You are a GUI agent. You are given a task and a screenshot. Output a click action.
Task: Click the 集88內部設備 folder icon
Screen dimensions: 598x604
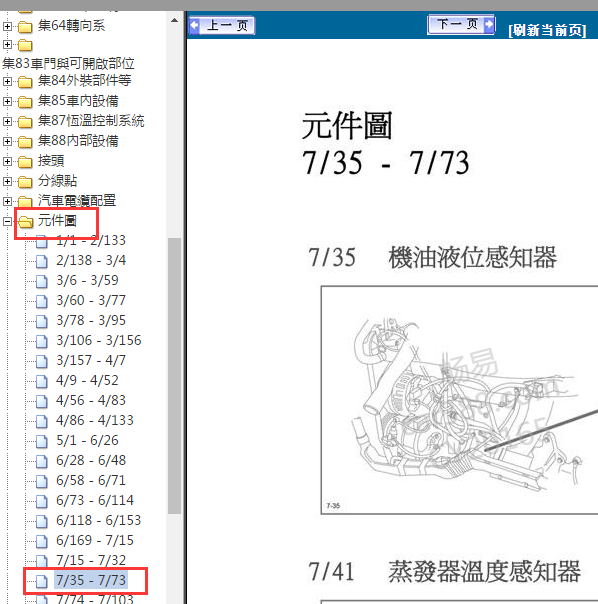tap(25, 142)
